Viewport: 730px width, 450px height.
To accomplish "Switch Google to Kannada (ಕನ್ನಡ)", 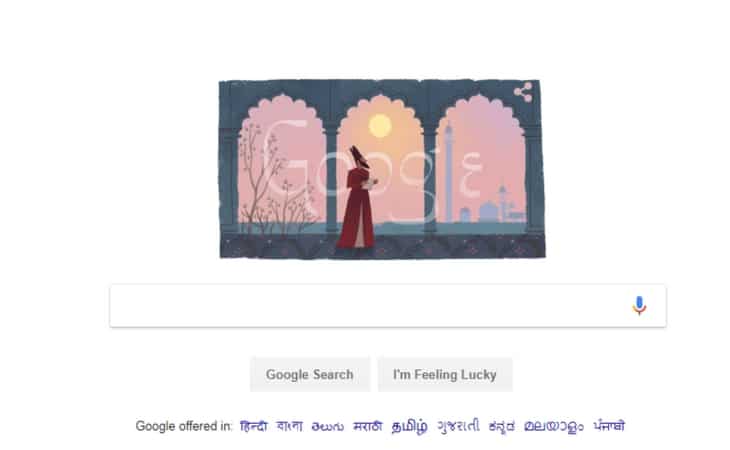I will [501, 426].
